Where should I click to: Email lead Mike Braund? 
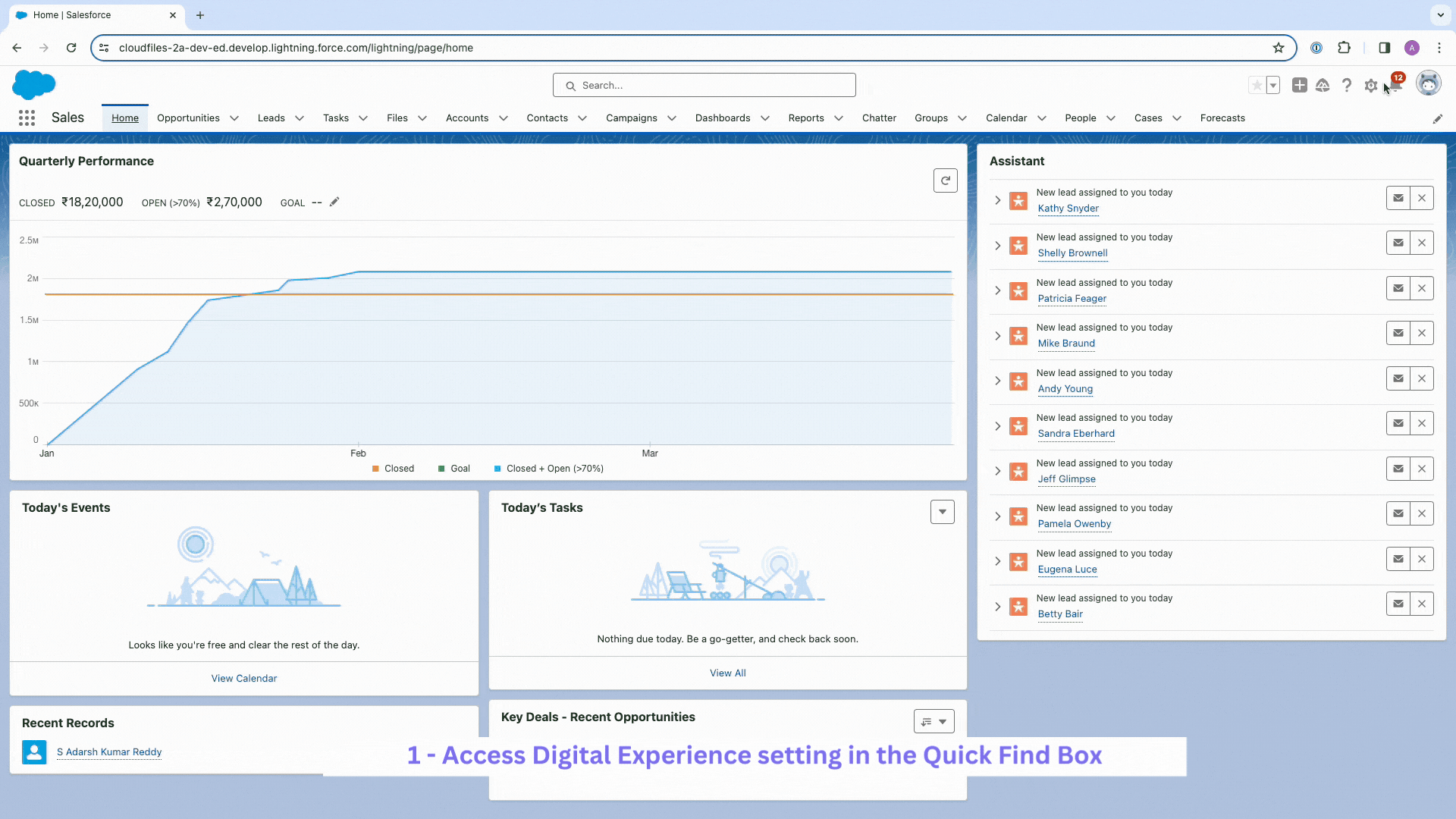click(1398, 333)
